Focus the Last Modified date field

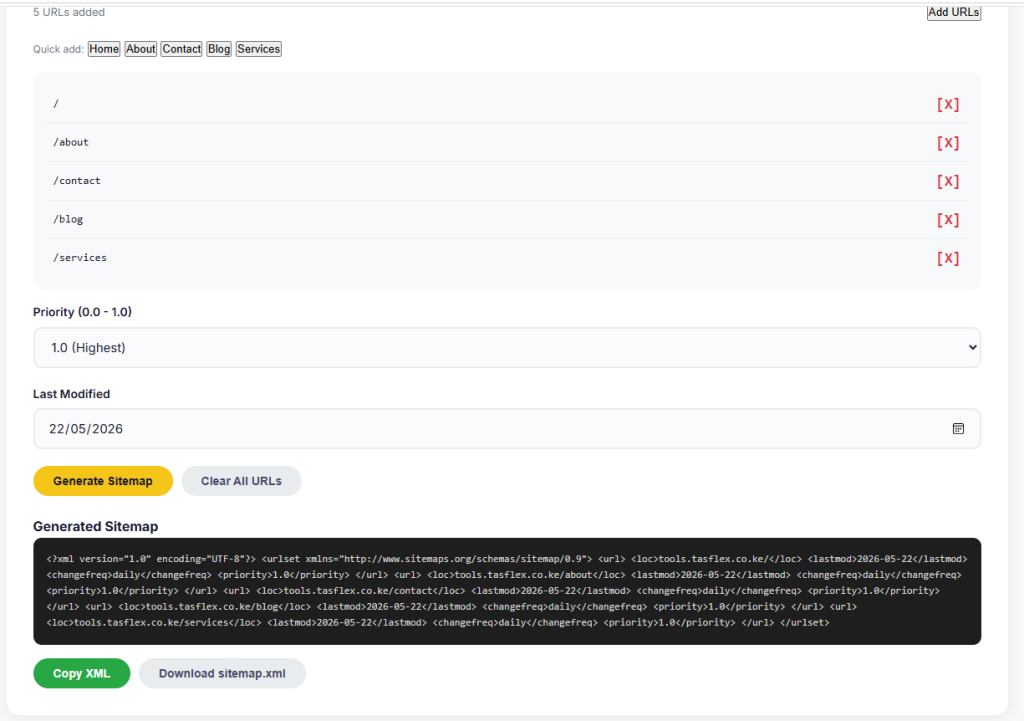tap(507, 428)
